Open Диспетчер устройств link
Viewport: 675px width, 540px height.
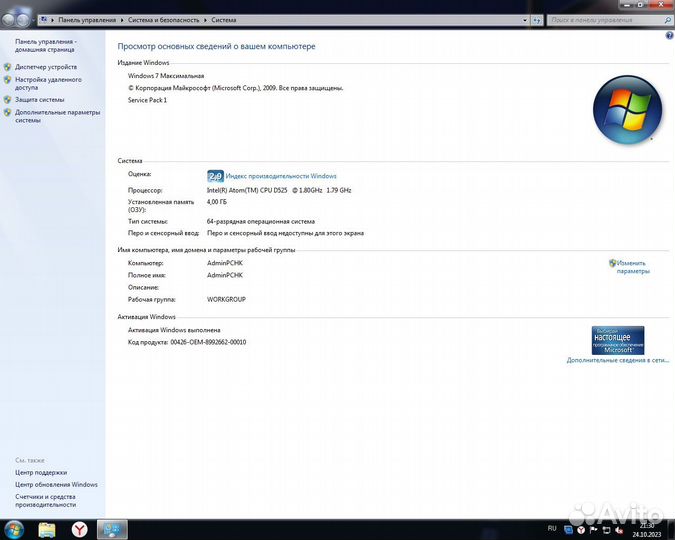(46, 67)
